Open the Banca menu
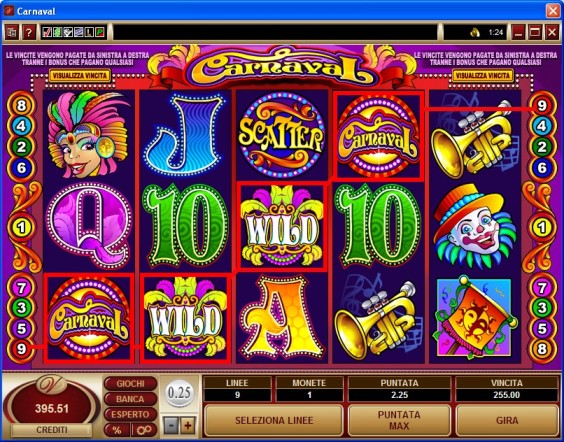The image size is (564, 442). click(x=130, y=399)
